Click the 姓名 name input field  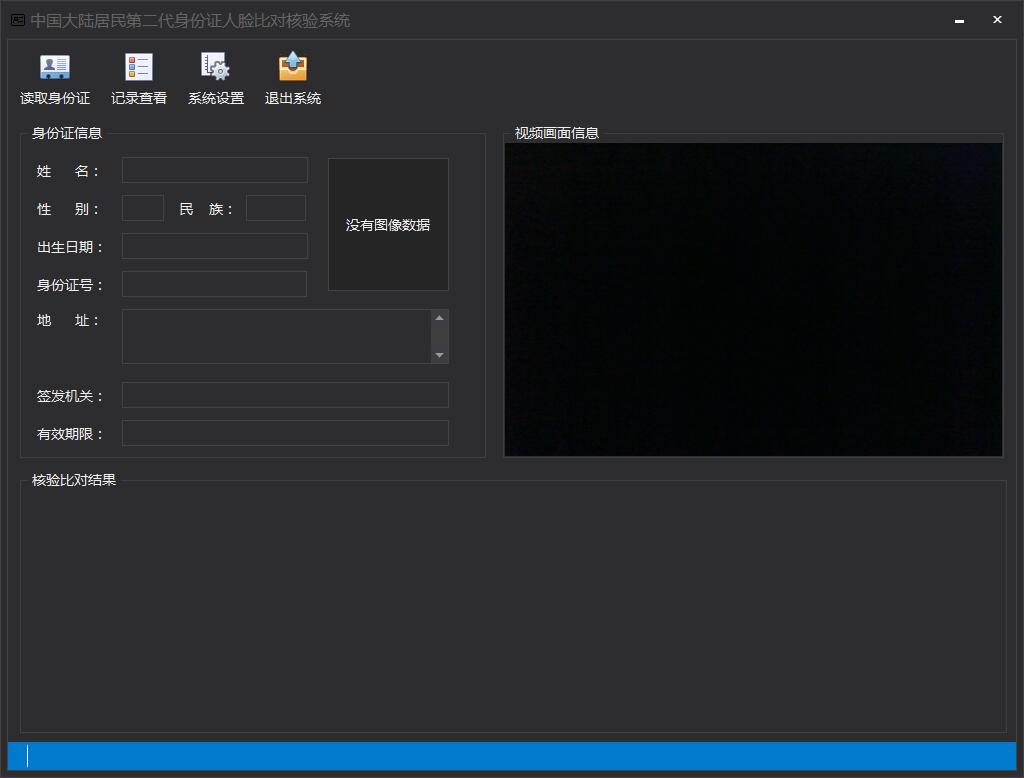pos(215,170)
